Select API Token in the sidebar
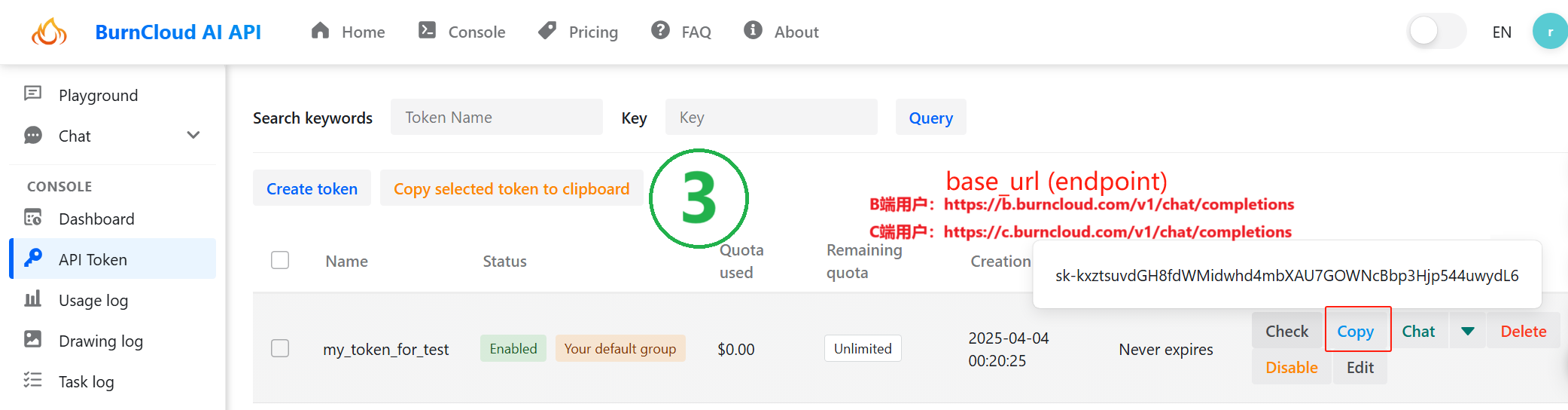 [113, 259]
